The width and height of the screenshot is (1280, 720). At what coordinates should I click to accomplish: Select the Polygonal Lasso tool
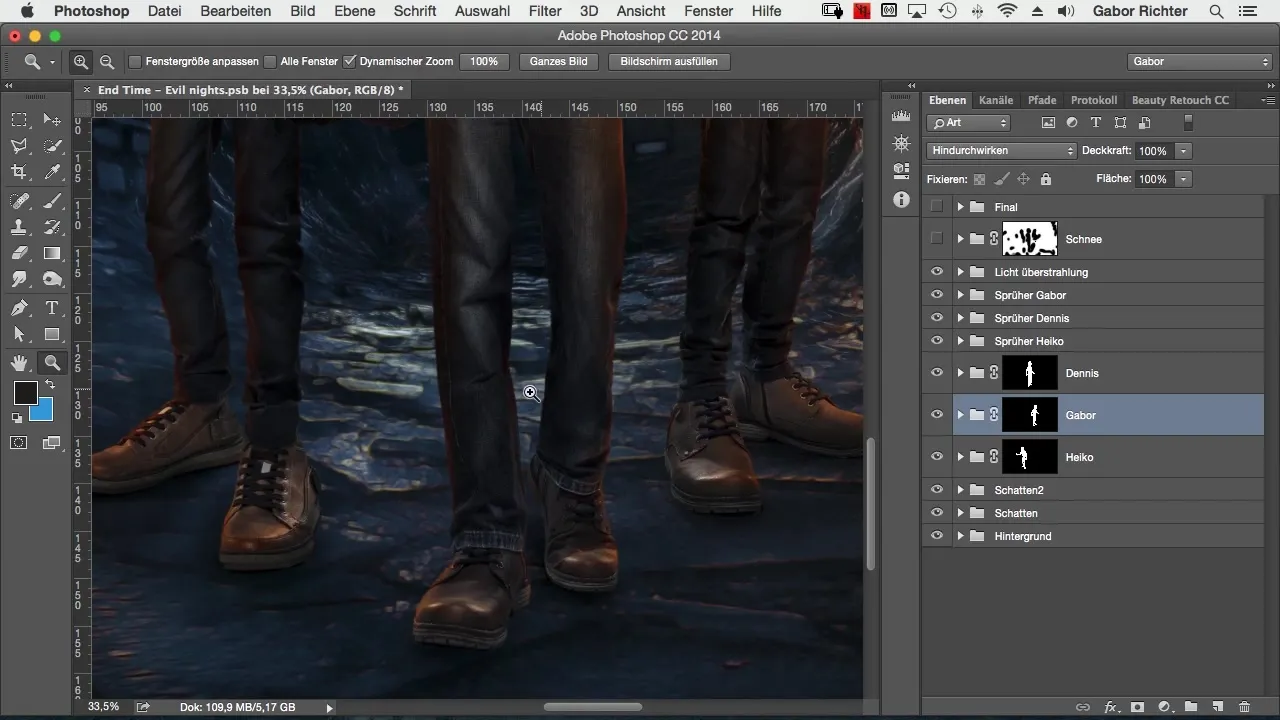click(x=19, y=146)
